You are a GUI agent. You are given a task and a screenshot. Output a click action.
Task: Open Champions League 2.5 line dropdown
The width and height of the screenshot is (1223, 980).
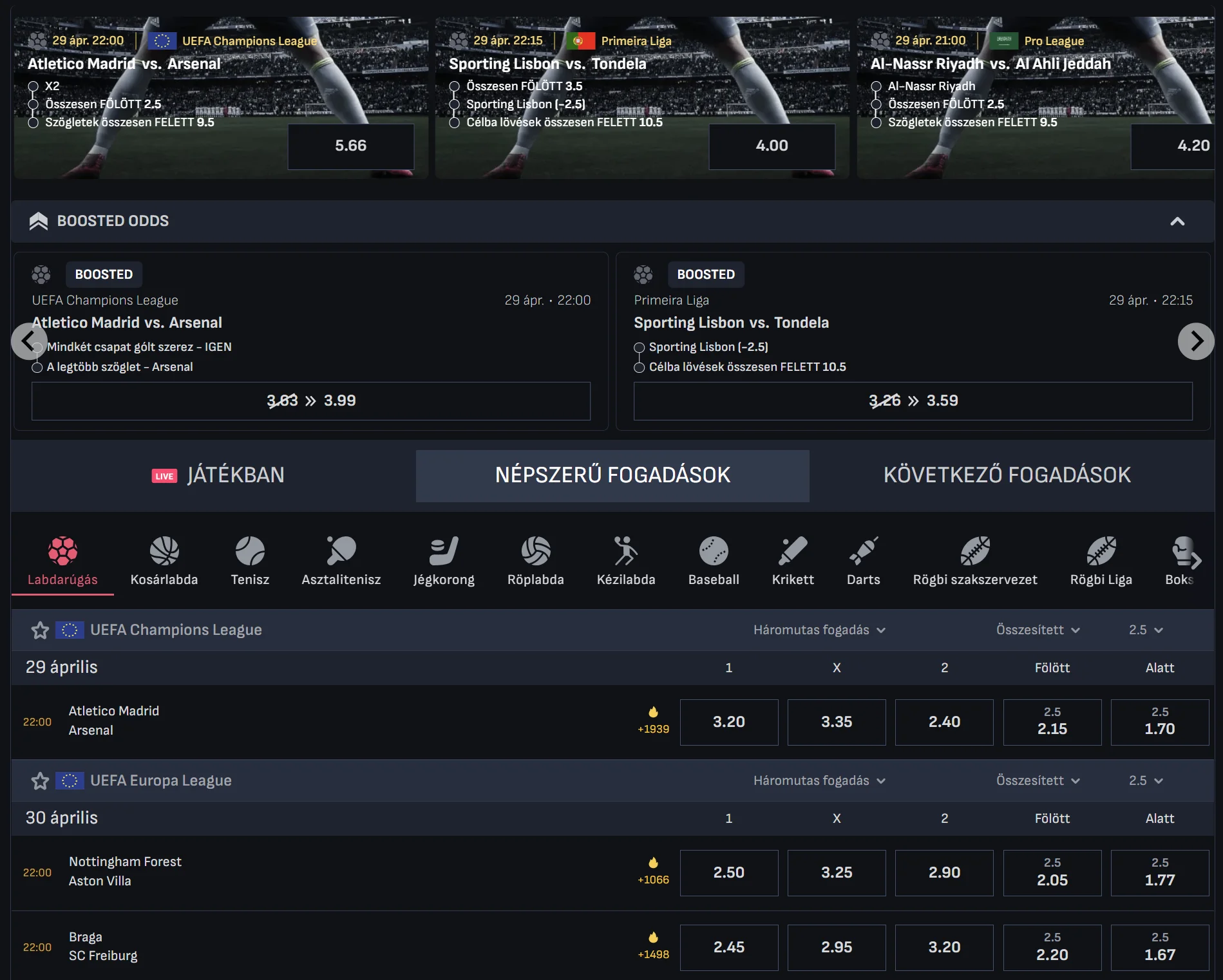pyautogui.click(x=1146, y=630)
